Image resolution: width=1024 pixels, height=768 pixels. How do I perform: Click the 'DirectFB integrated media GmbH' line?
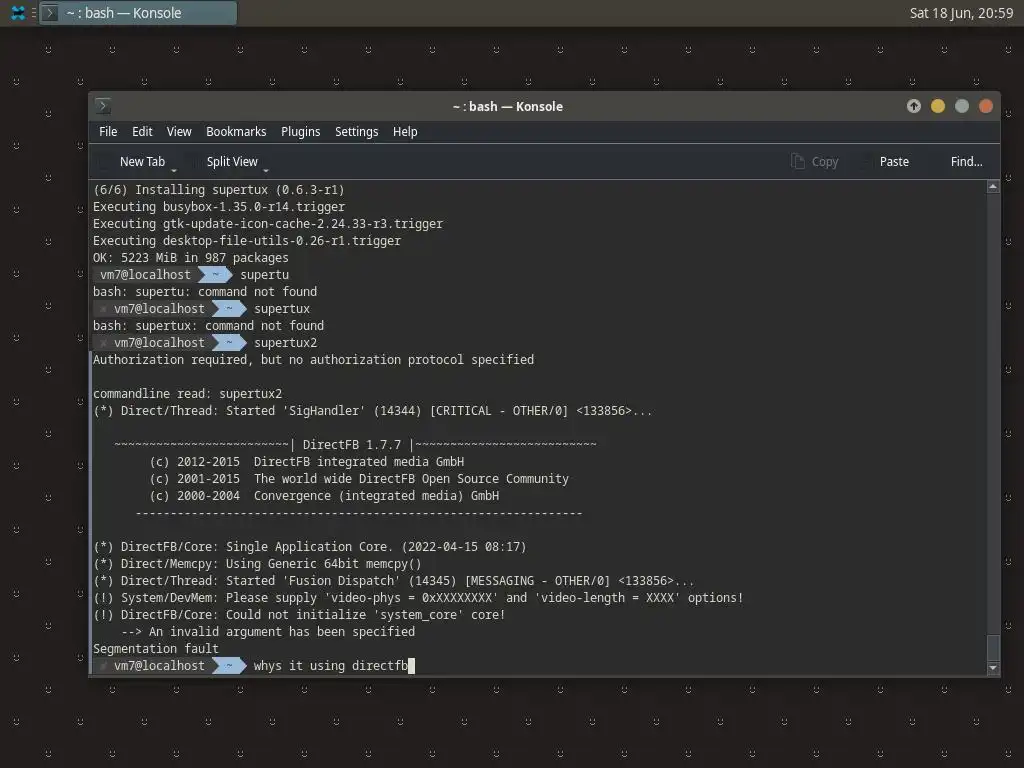[307, 462]
